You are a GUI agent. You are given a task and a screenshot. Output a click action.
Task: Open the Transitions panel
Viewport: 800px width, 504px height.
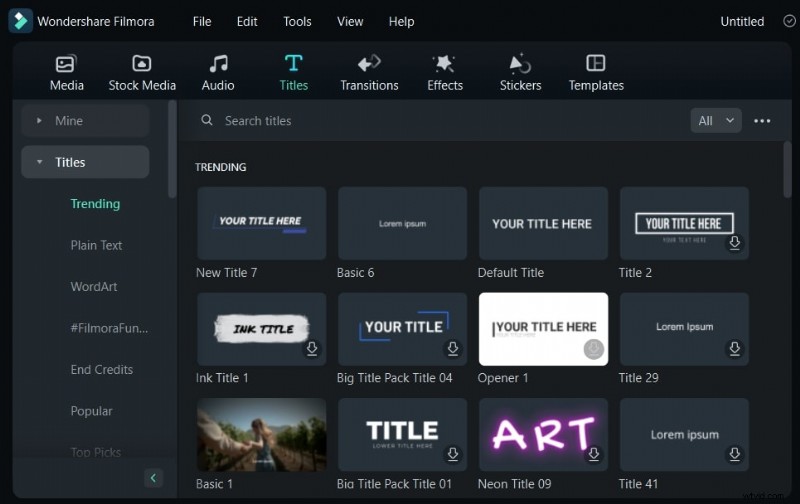click(x=369, y=64)
